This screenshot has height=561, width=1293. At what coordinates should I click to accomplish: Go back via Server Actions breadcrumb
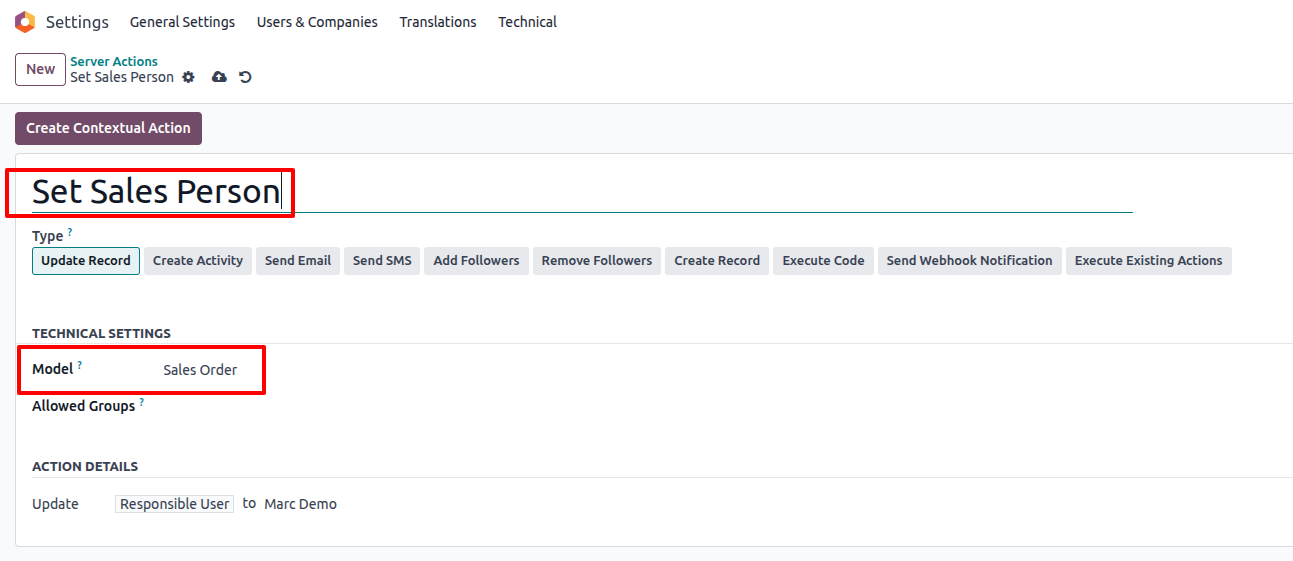[114, 62]
